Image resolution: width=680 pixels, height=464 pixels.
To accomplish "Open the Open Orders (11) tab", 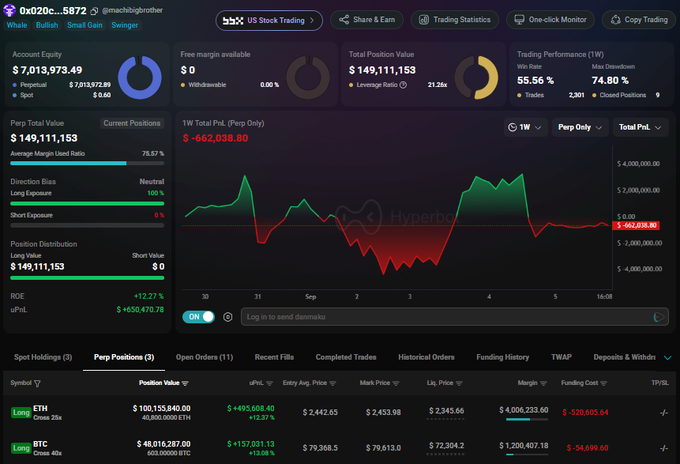I will 204,357.
